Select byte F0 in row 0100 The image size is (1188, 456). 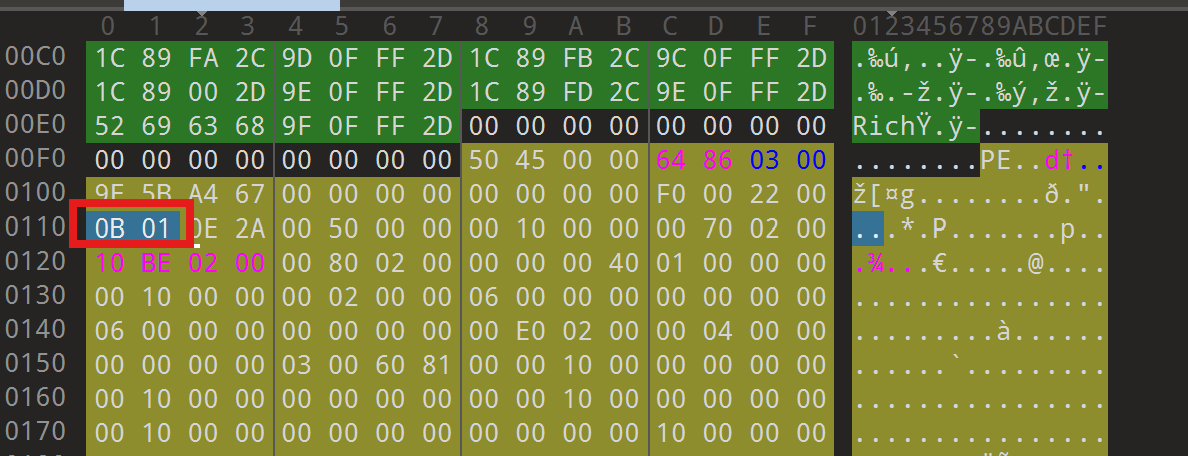[670, 194]
